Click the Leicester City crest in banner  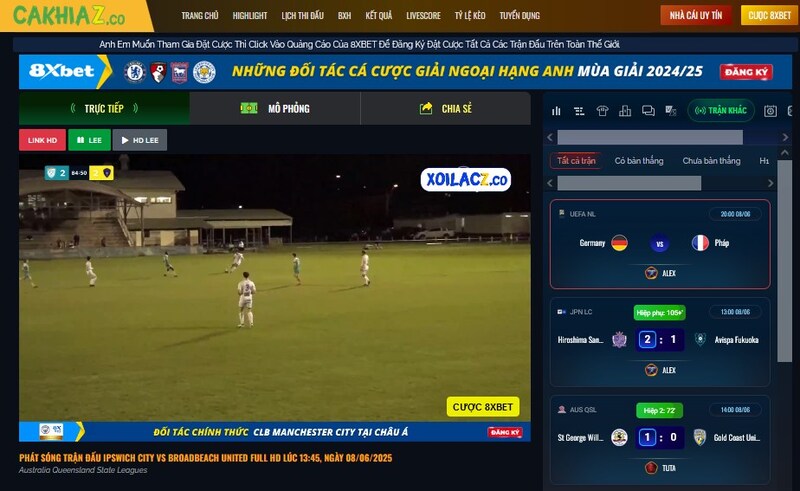pyautogui.click(x=204, y=72)
